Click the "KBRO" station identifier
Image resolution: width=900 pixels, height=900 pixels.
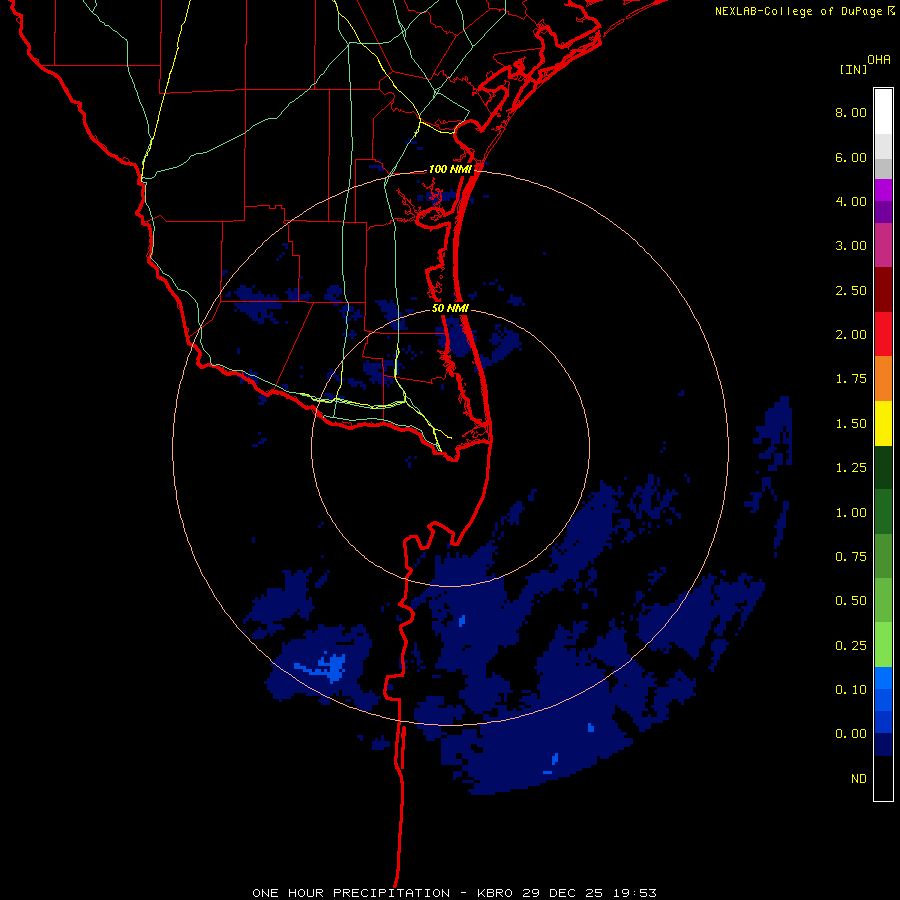pyautogui.click(x=495, y=893)
